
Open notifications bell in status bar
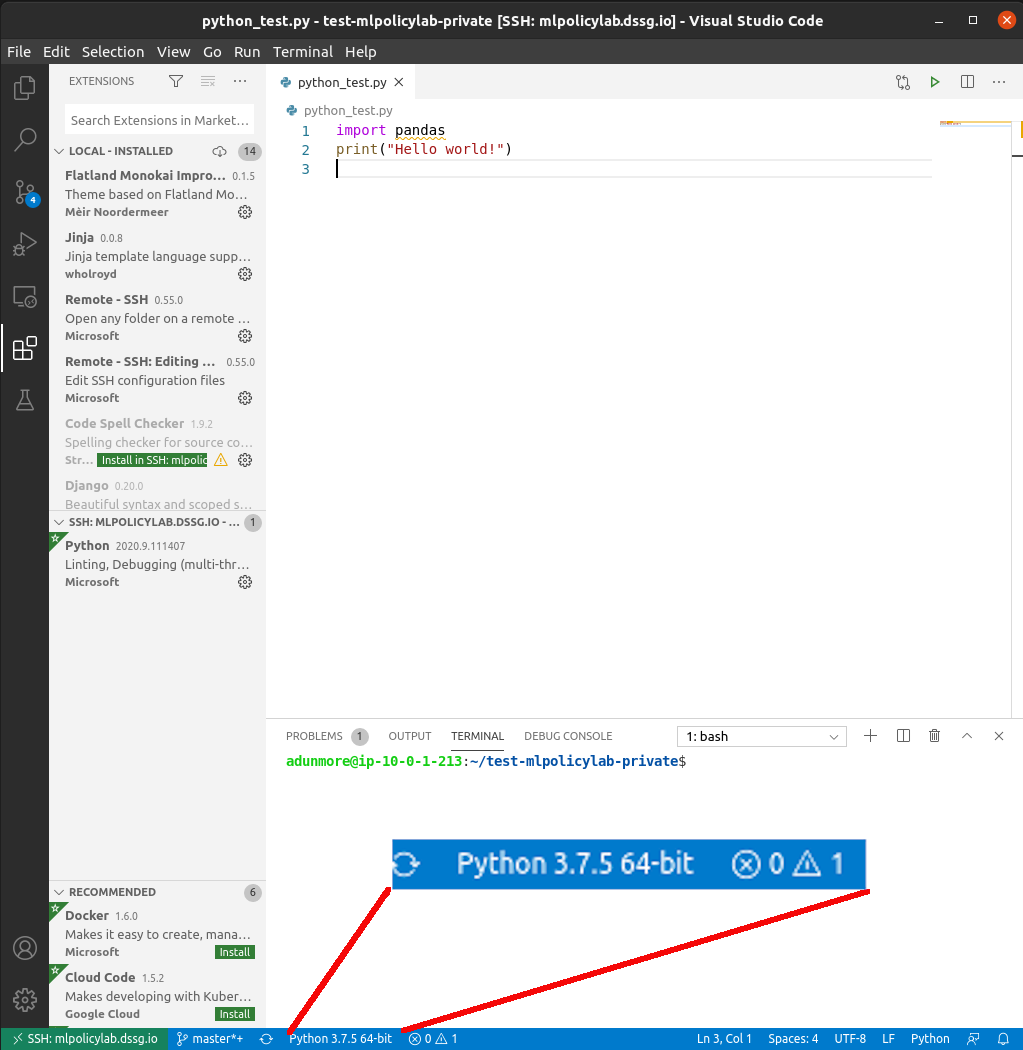click(x=1004, y=1039)
